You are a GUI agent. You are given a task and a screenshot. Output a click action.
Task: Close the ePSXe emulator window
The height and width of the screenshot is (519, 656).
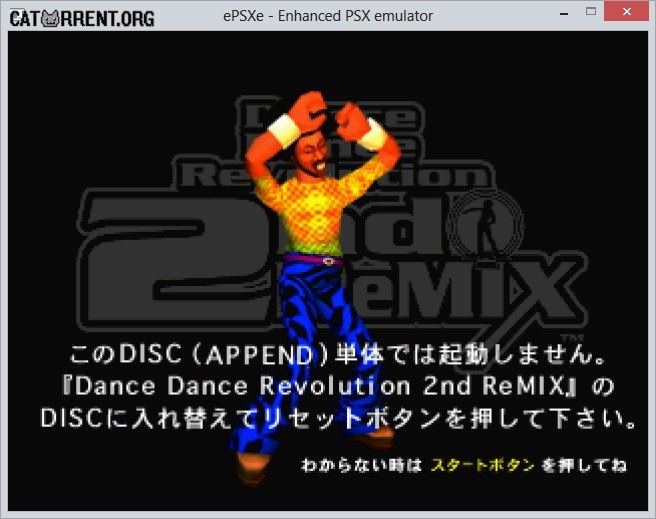click(x=626, y=12)
